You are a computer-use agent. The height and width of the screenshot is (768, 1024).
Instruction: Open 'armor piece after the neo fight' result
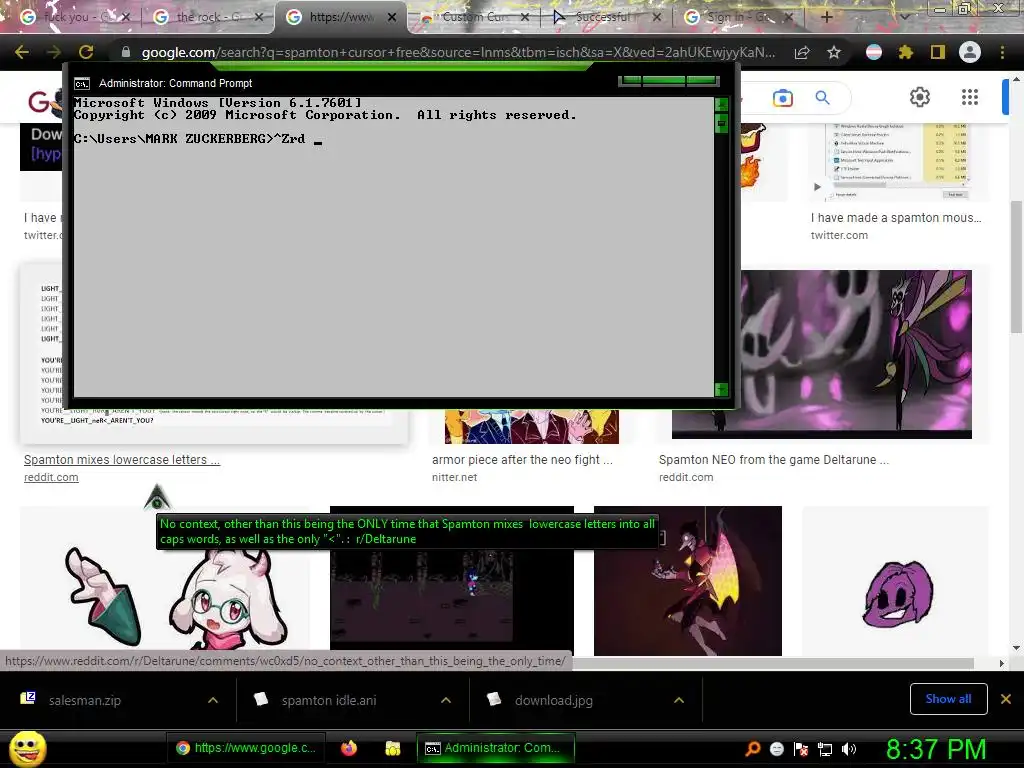click(522, 460)
